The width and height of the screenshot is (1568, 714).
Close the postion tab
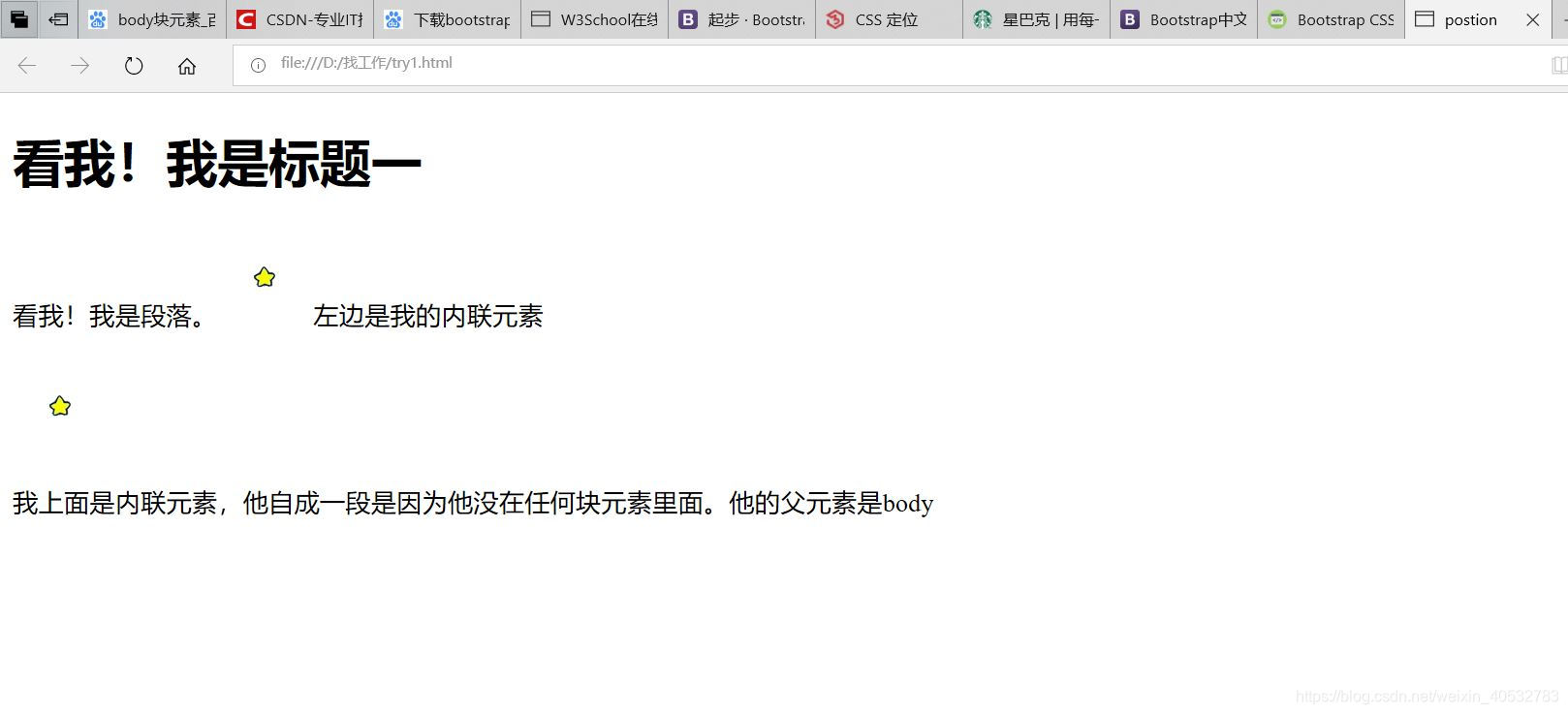(1533, 19)
